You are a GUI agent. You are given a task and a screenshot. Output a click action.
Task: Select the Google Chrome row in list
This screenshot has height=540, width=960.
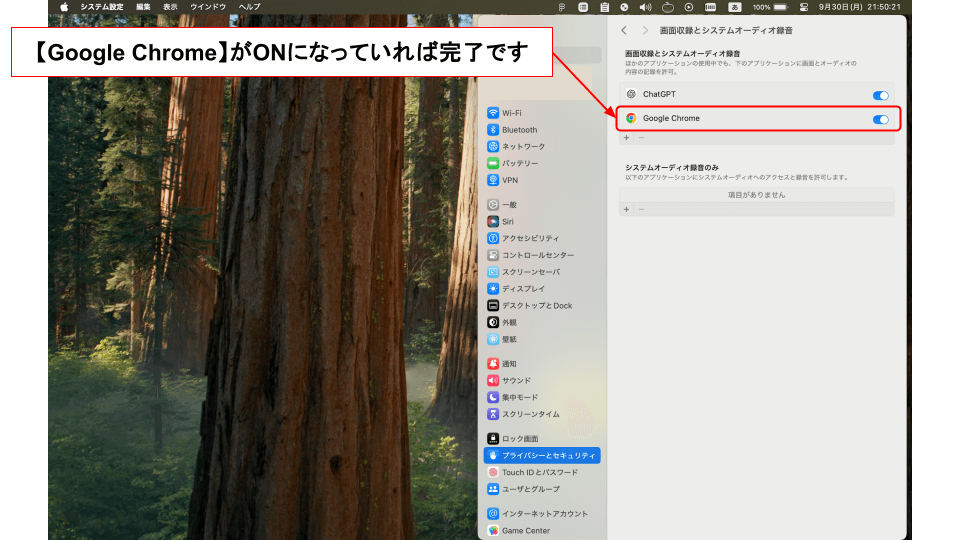click(740, 119)
